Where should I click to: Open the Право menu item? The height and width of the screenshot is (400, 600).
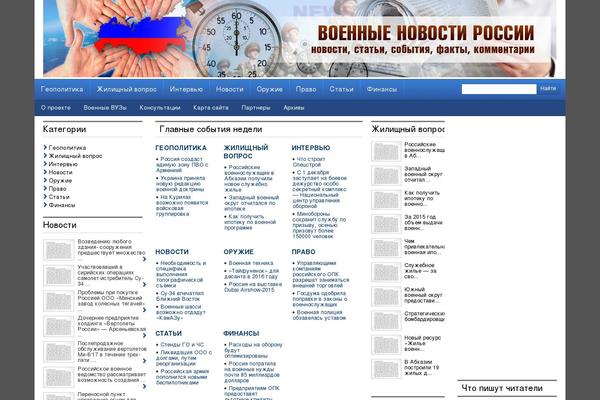point(306,89)
